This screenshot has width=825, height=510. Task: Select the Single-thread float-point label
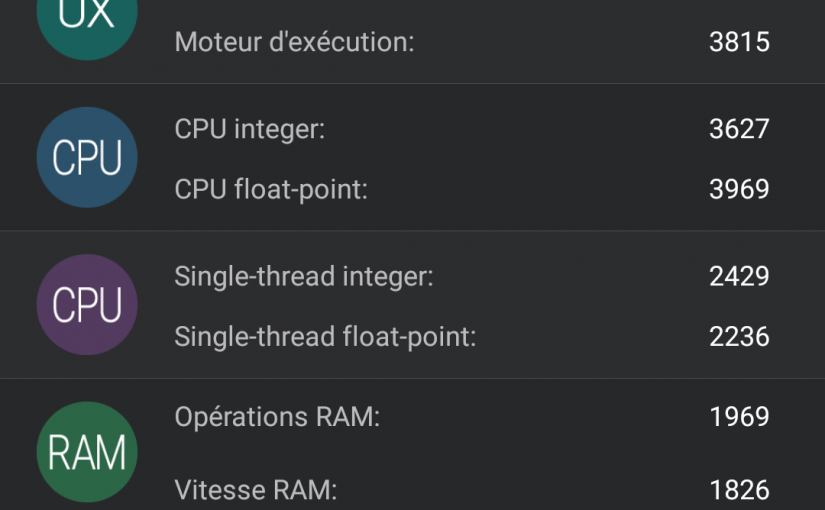point(325,337)
